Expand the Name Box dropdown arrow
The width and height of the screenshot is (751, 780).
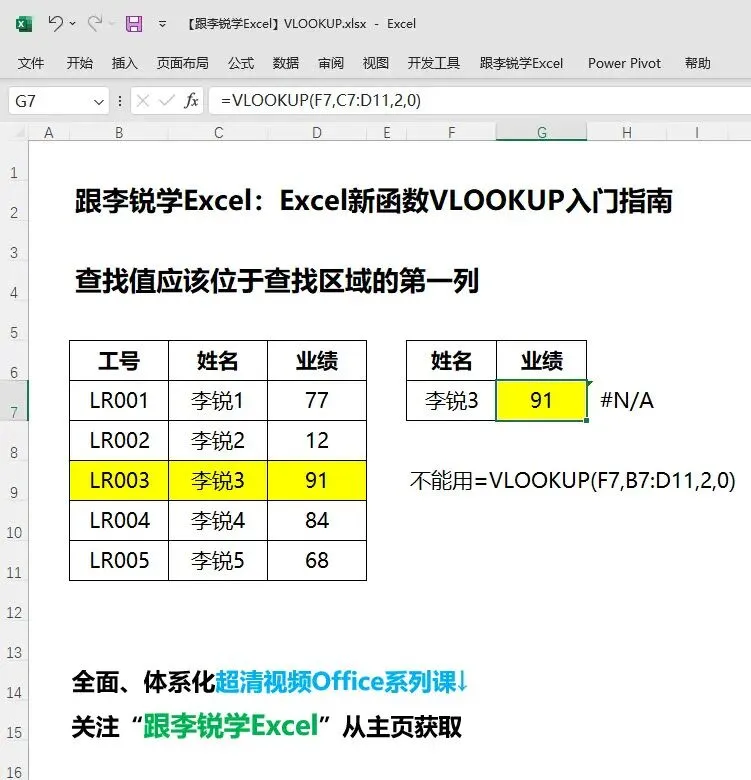(x=99, y=101)
